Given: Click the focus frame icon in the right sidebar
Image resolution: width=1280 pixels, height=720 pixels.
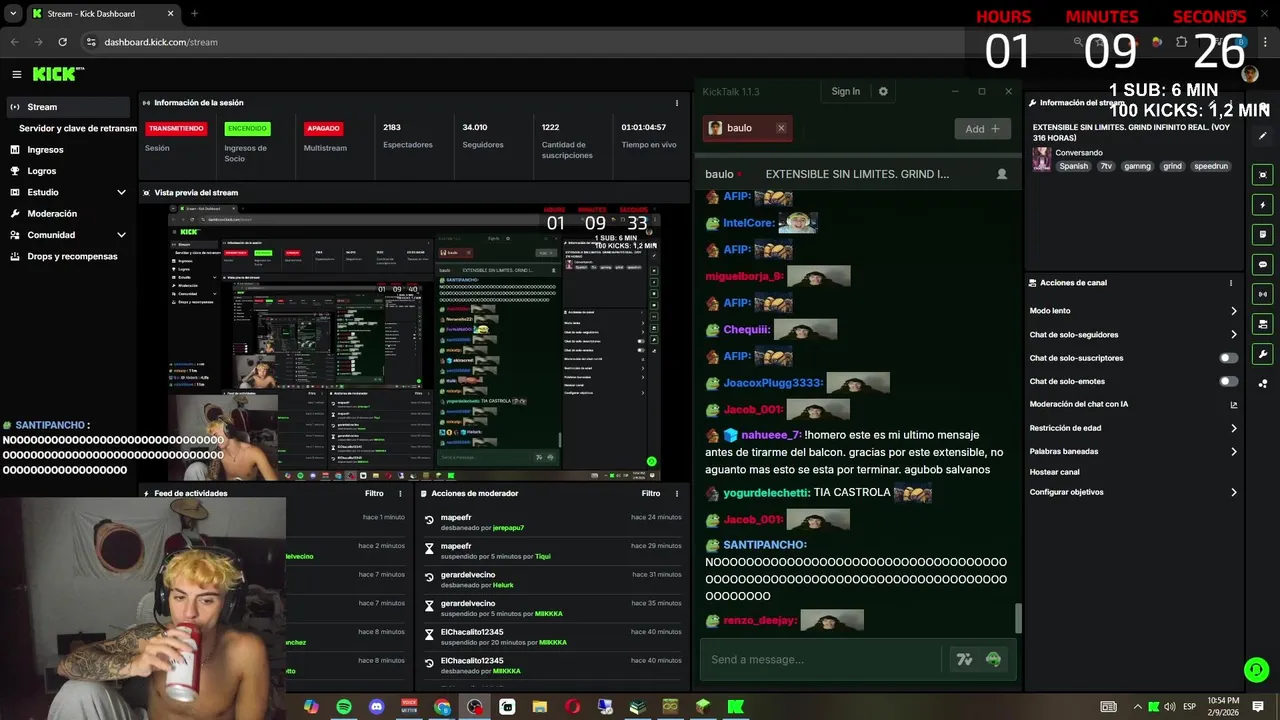Looking at the screenshot, I should click(1263, 175).
